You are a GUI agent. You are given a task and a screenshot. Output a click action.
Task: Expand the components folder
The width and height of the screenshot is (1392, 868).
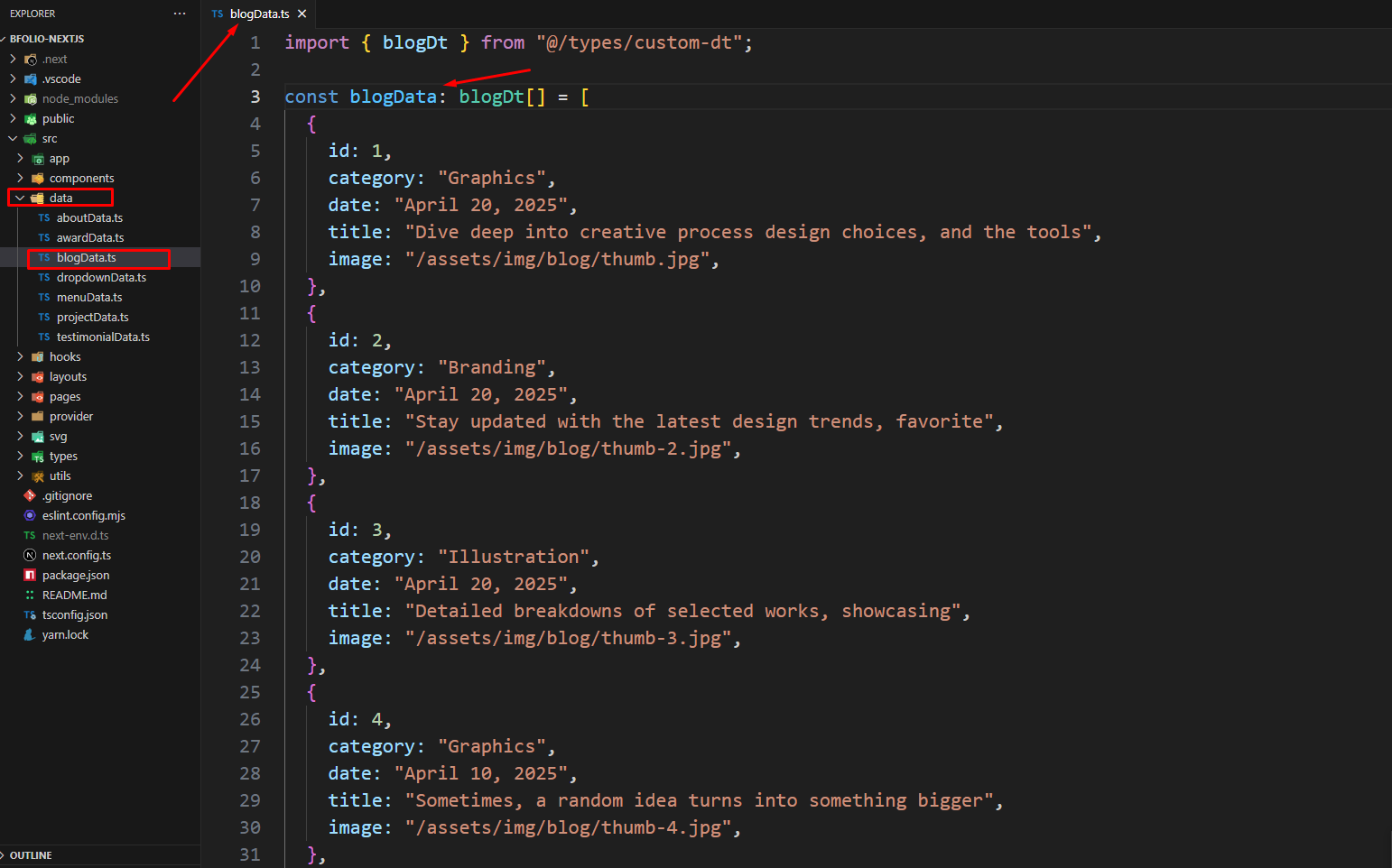(x=20, y=178)
